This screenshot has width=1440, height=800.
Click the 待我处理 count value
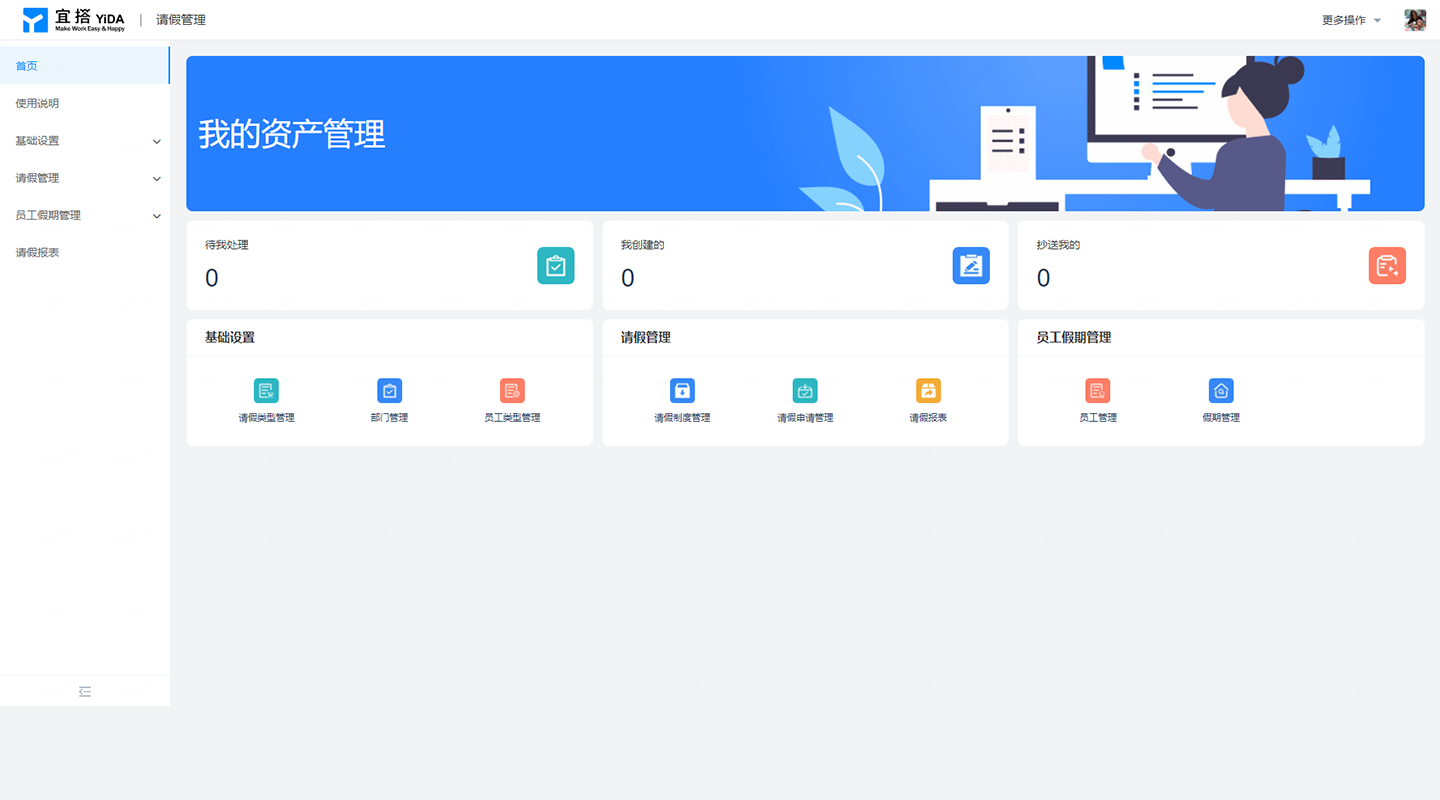click(211, 278)
